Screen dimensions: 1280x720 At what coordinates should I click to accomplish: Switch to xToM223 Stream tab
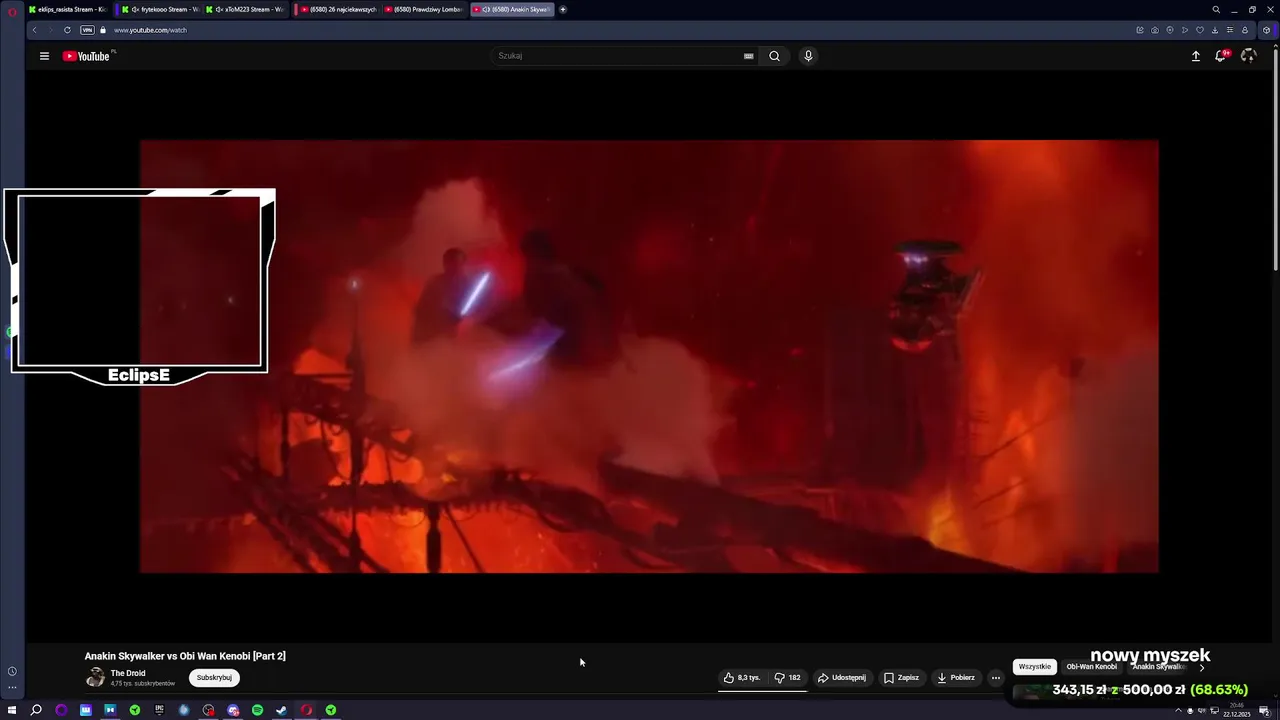pyautogui.click(x=245, y=9)
